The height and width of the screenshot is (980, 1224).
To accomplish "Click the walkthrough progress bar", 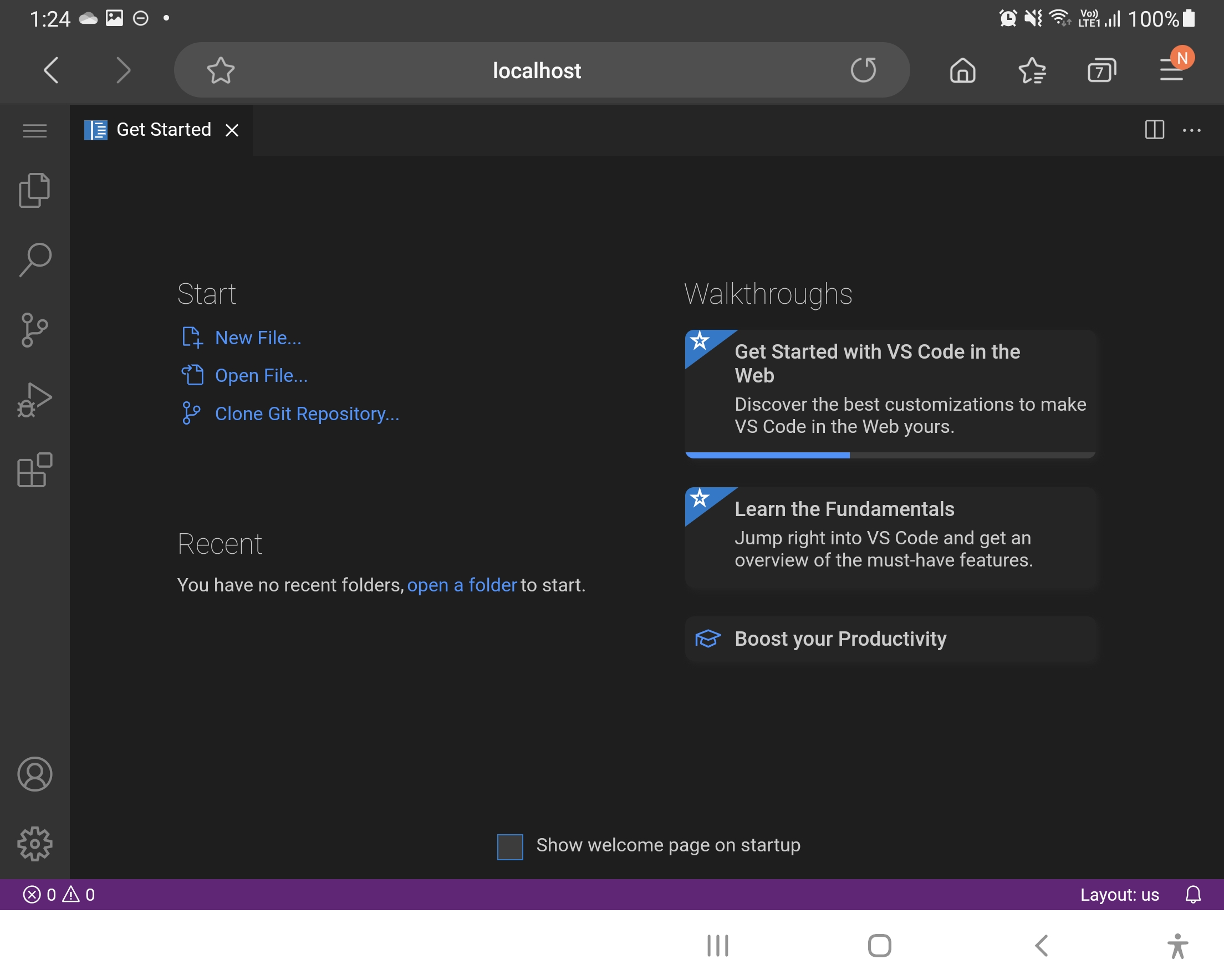I will tap(890, 456).
